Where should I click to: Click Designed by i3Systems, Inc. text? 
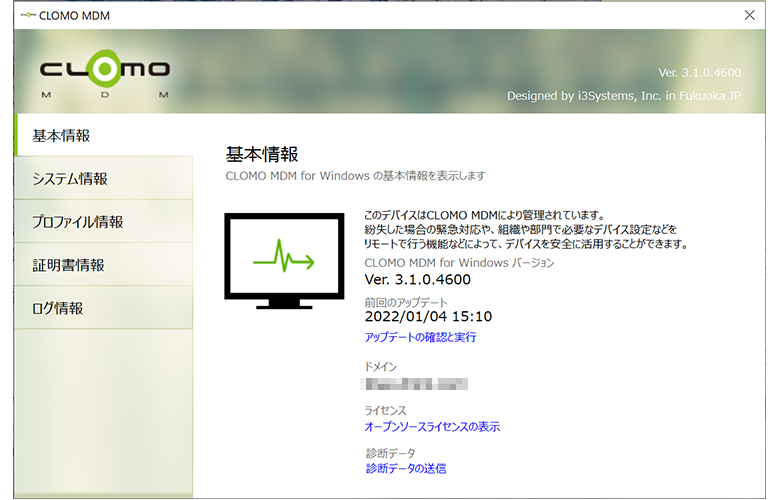coord(624,96)
